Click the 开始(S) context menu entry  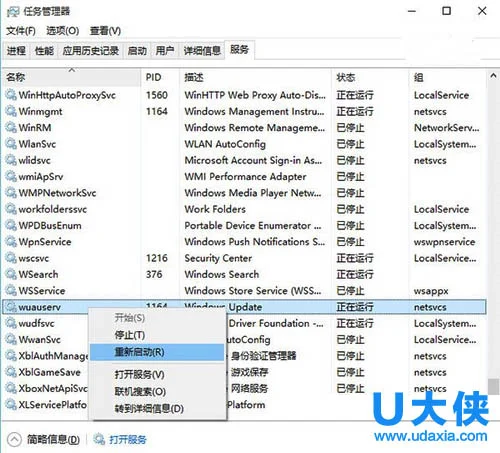[157, 318]
